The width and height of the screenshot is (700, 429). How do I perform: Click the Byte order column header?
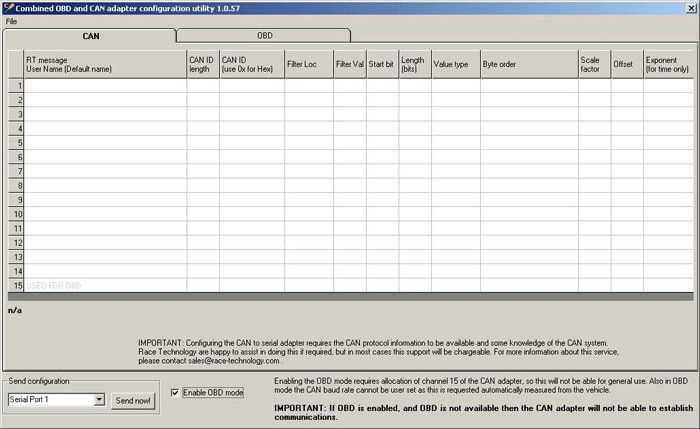(x=528, y=64)
